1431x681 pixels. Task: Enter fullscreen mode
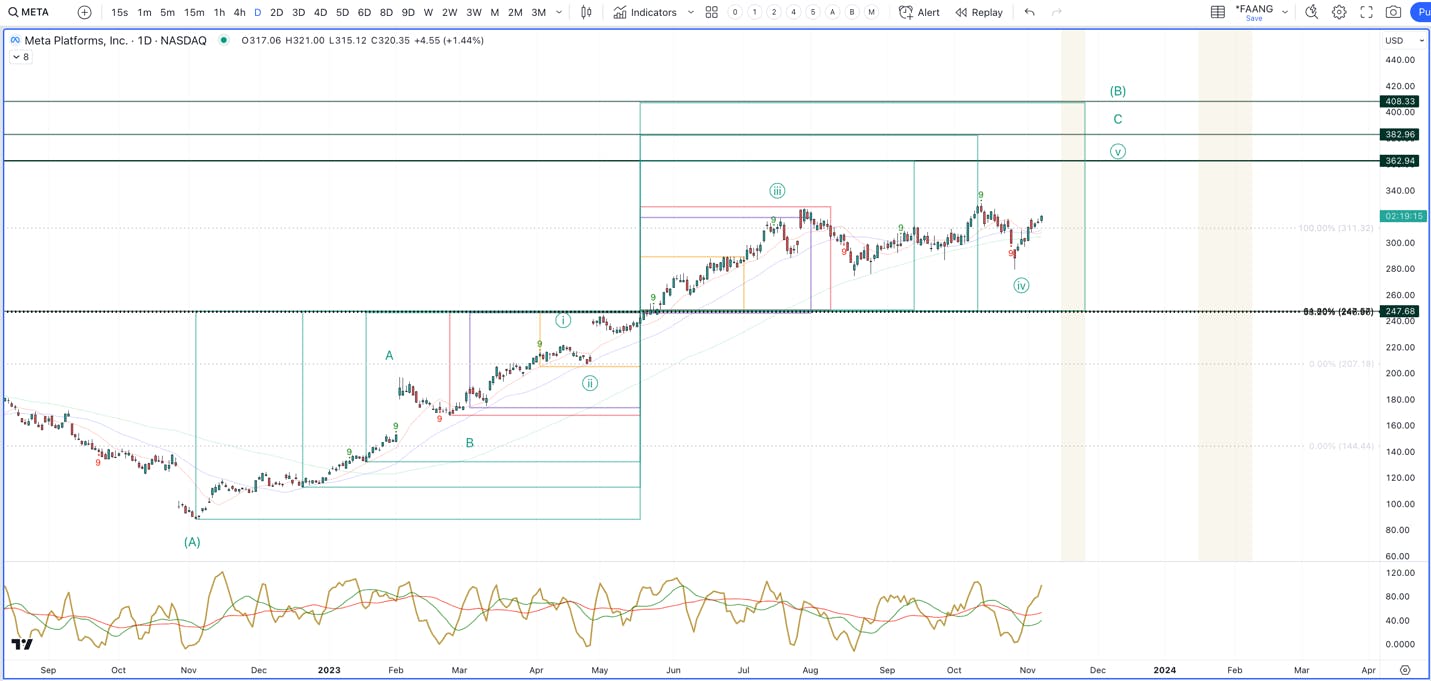click(x=1366, y=12)
